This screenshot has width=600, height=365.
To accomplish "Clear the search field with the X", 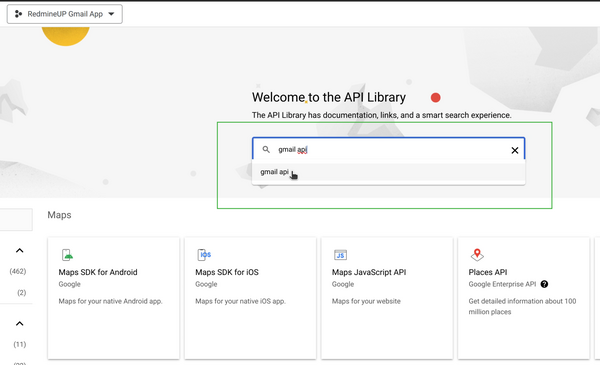I will point(515,150).
